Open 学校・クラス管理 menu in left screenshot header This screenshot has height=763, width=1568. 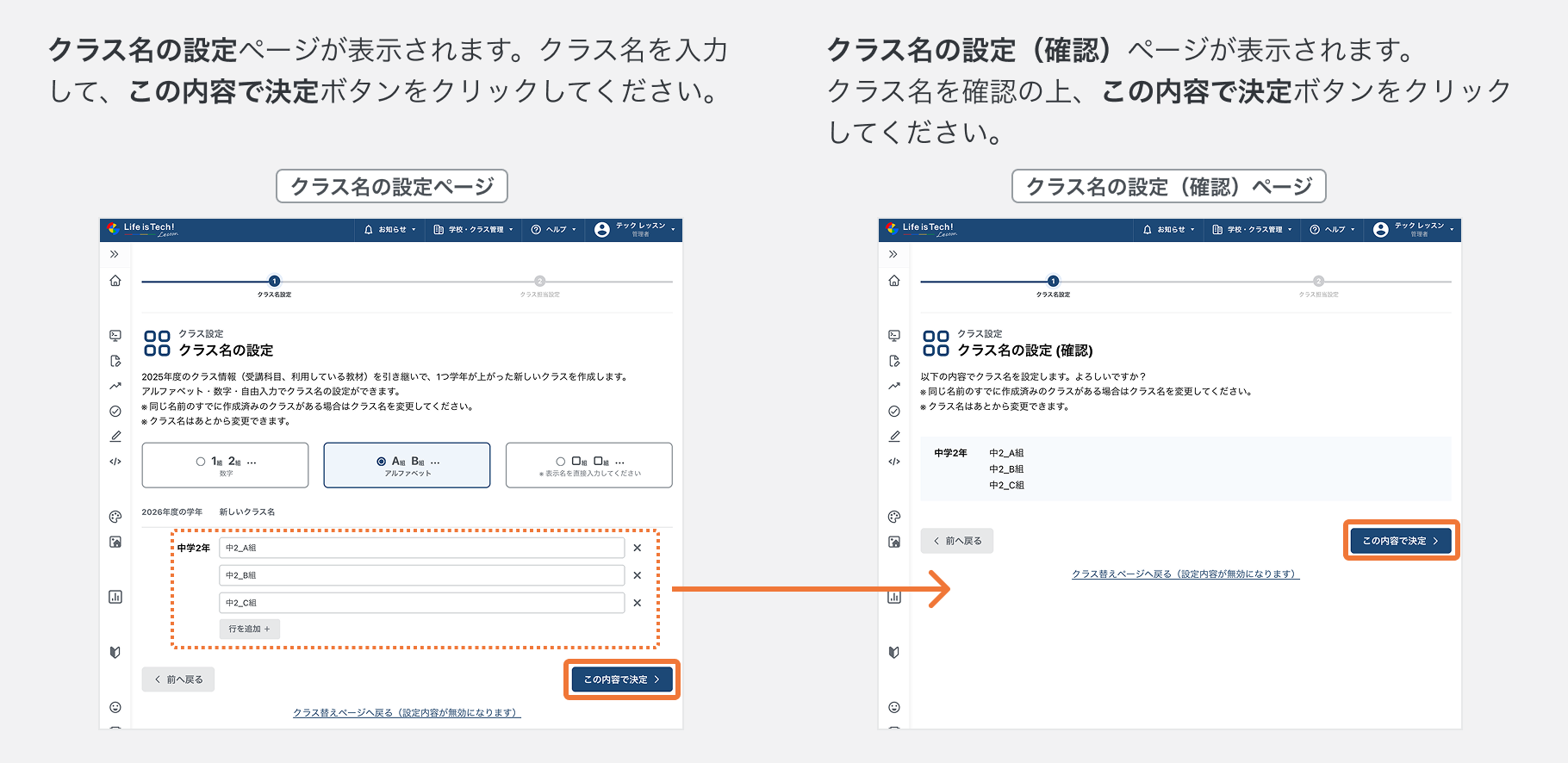click(474, 230)
